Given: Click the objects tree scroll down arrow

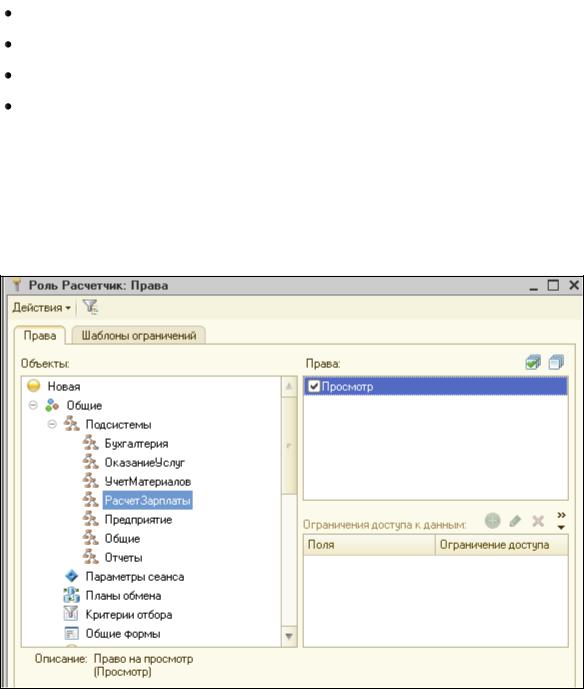Looking at the screenshot, I should click(x=289, y=636).
